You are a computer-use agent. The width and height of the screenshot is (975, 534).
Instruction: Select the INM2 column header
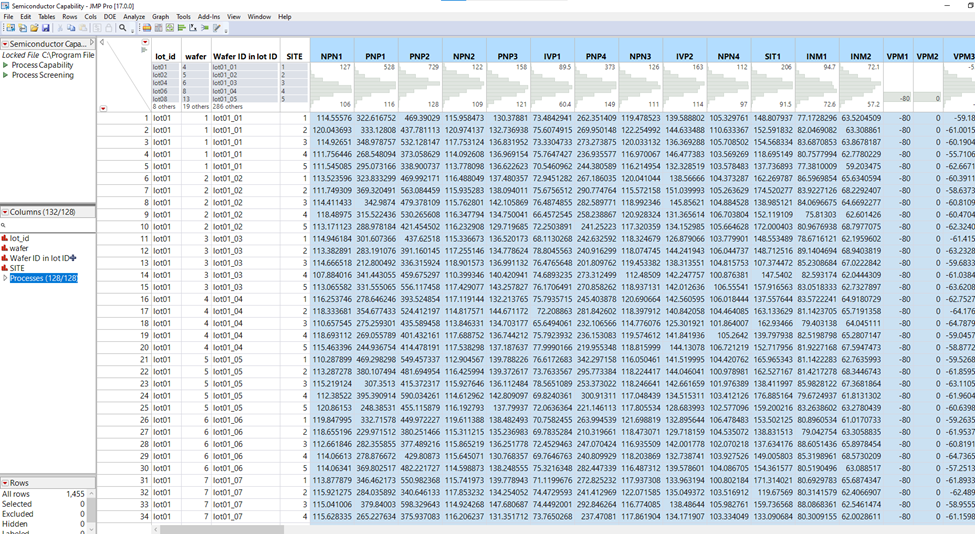[861, 56]
